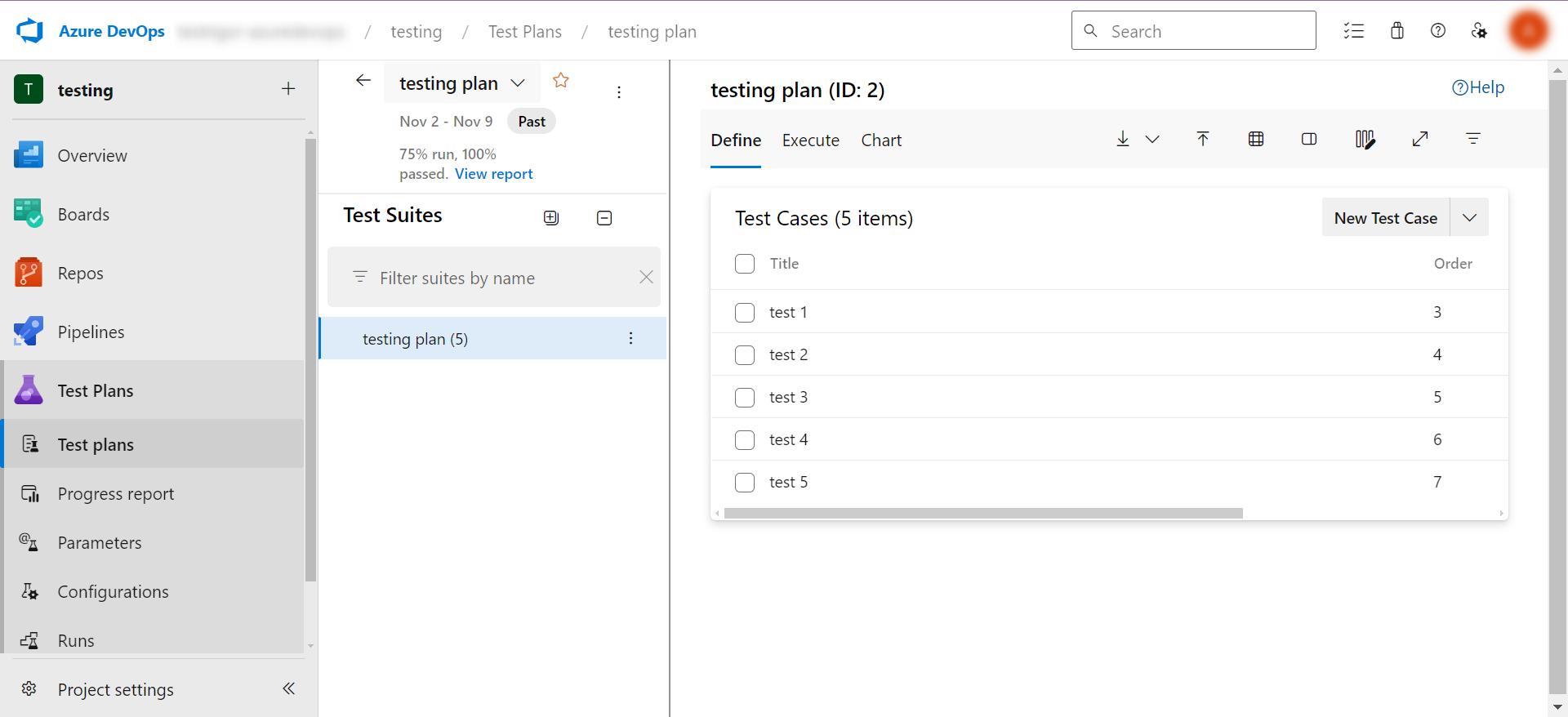Enter full screen mode with expand icon
Screen dimensions: 1568x717
pyautogui.click(x=1420, y=140)
